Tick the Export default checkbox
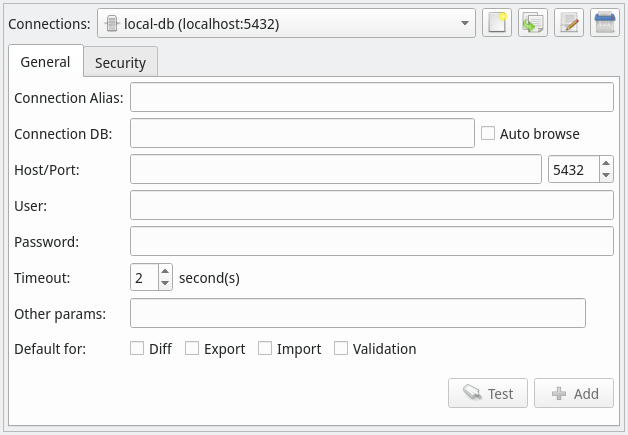This screenshot has width=628, height=435. (192, 348)
